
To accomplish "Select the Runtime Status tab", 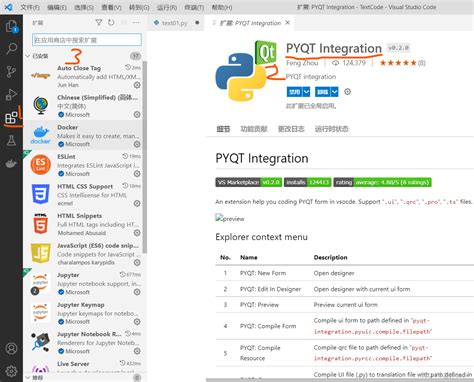I will 332,129.
